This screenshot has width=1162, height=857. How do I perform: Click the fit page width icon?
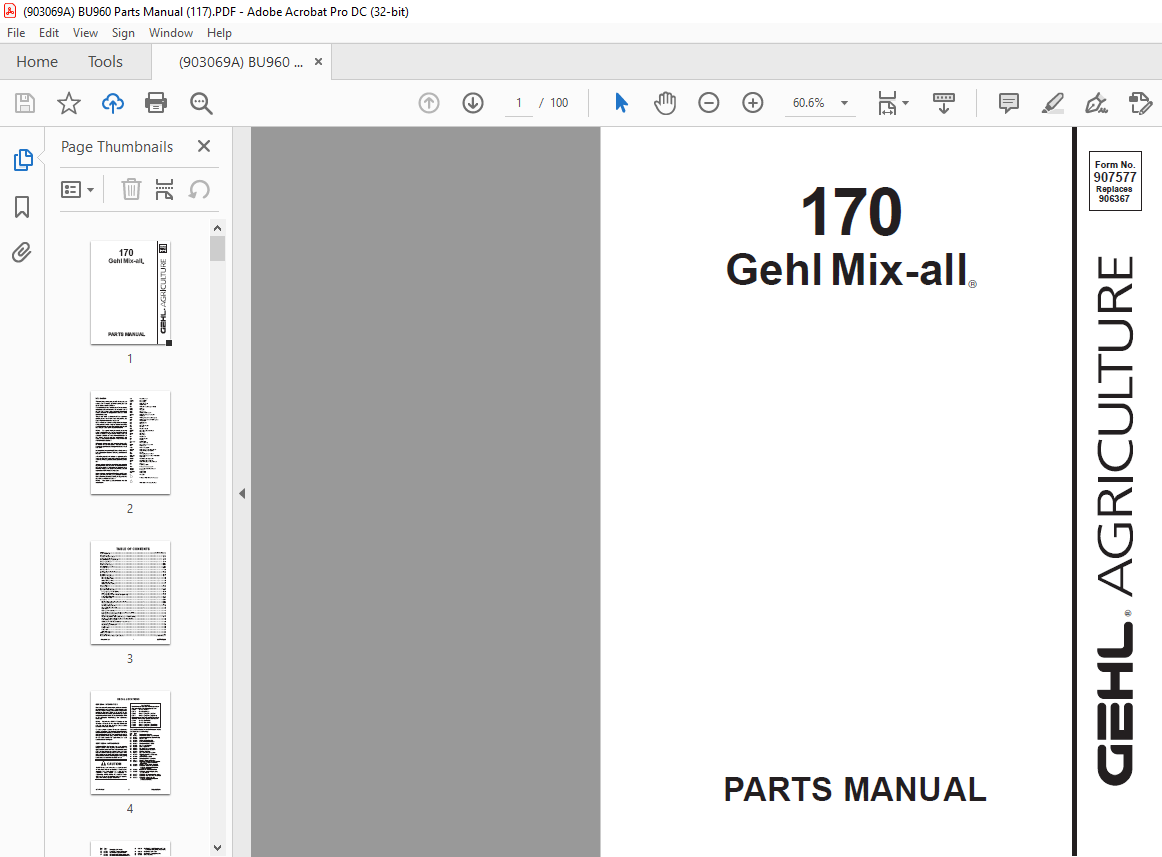(887, 103)
